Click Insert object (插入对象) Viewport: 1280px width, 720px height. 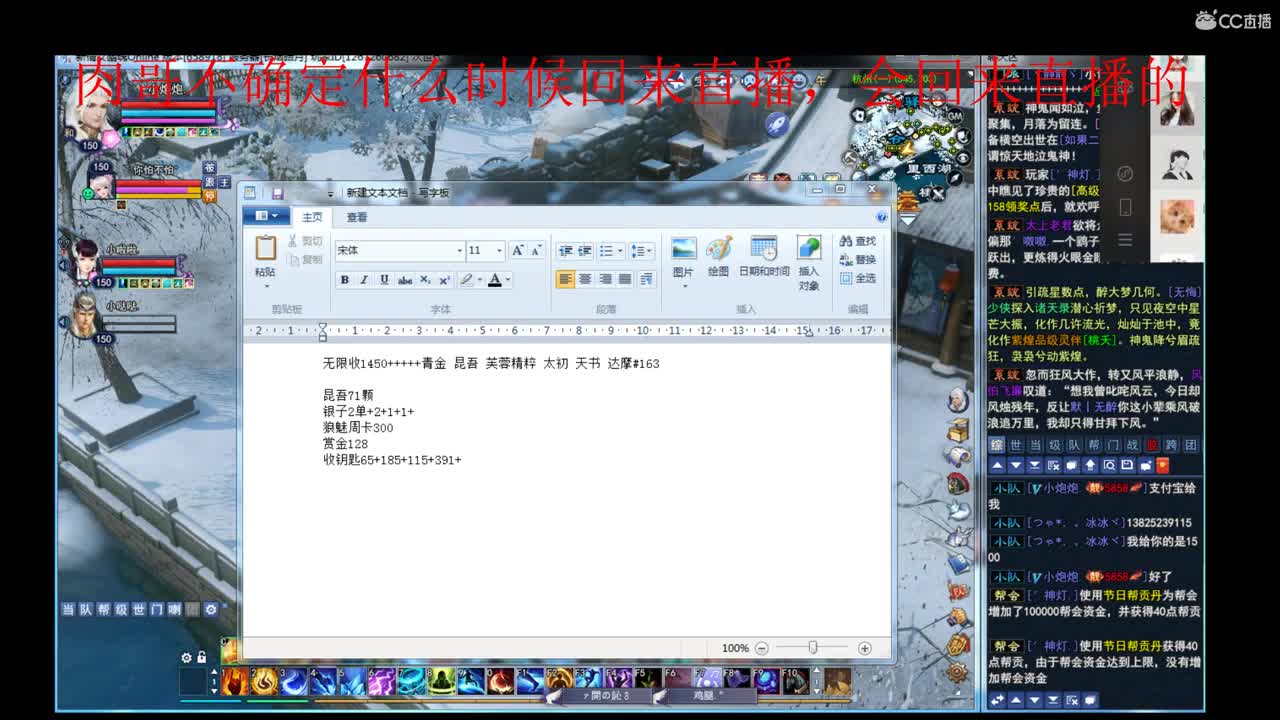tap(808, 262)
